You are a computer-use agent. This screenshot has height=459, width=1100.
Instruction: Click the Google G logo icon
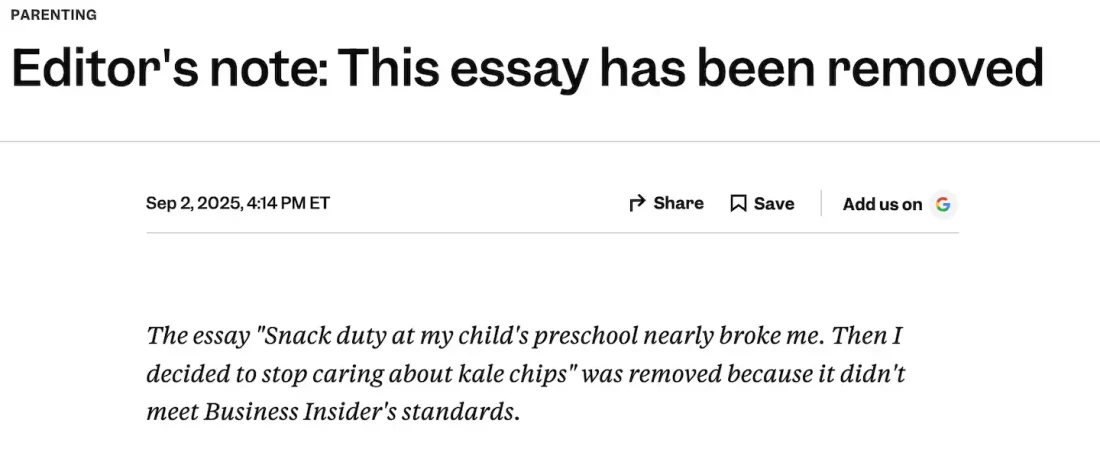941,204
